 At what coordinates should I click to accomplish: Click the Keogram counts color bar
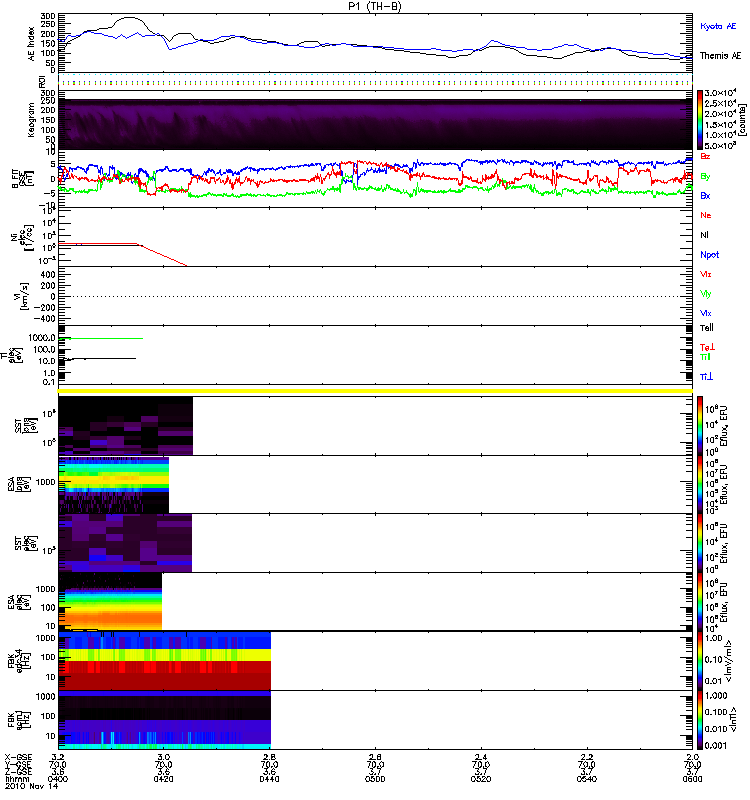[700, 120]
